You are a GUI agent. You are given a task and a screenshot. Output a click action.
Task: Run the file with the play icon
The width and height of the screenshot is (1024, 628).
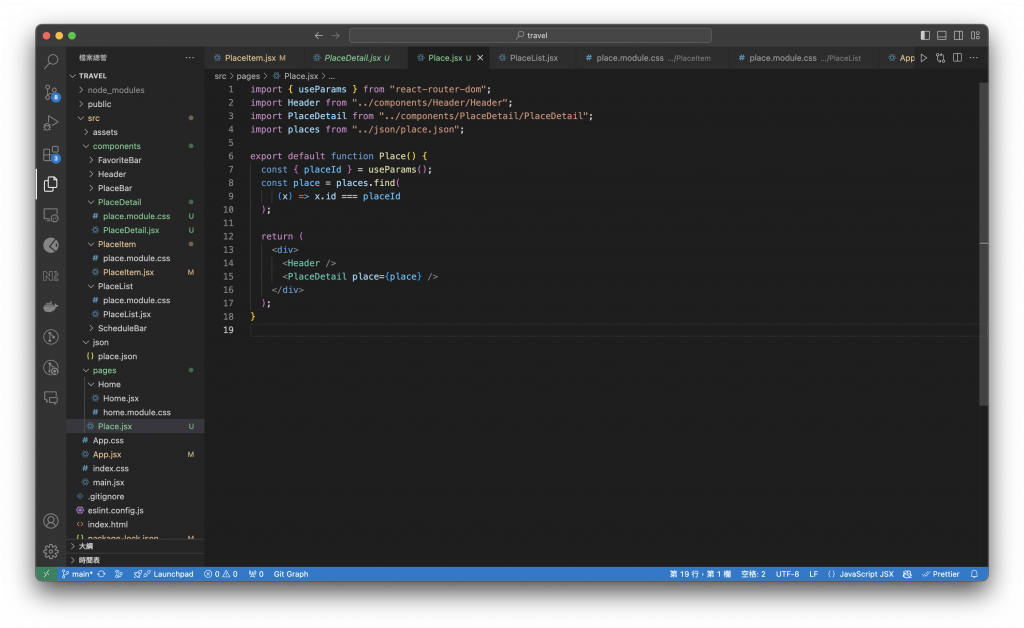coord(923,57)
